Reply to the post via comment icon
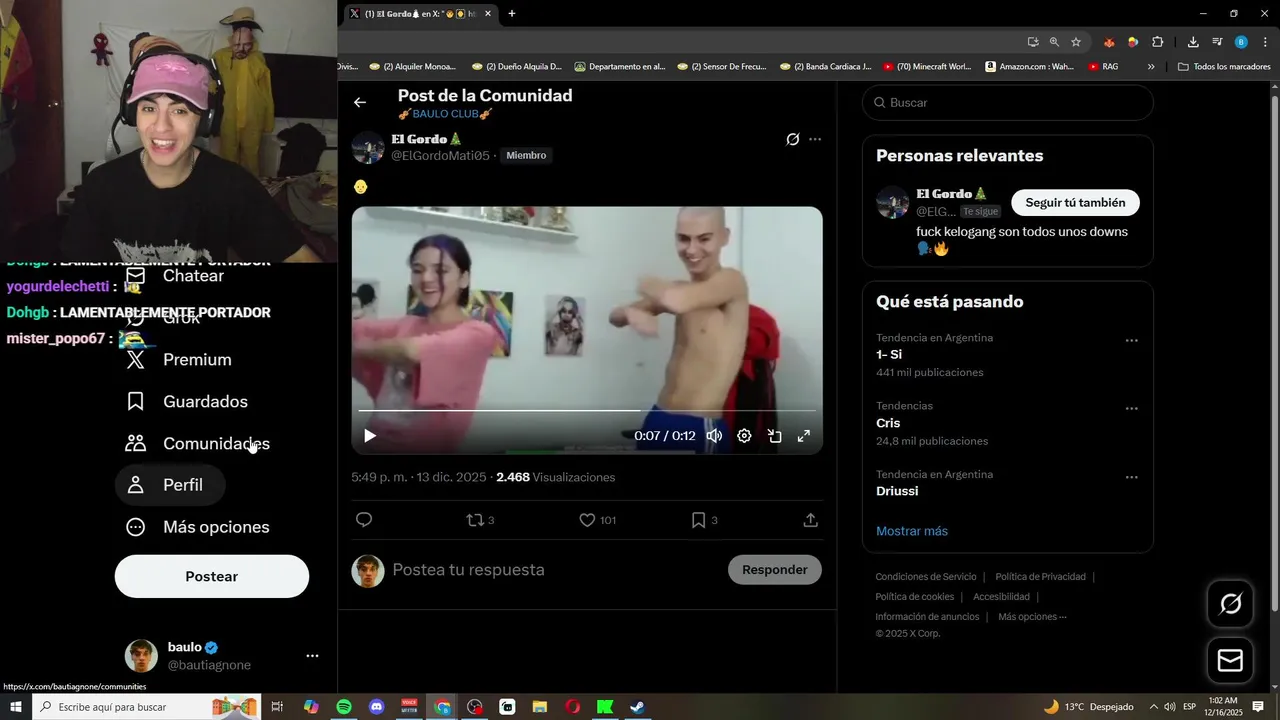 pos(364,520)
